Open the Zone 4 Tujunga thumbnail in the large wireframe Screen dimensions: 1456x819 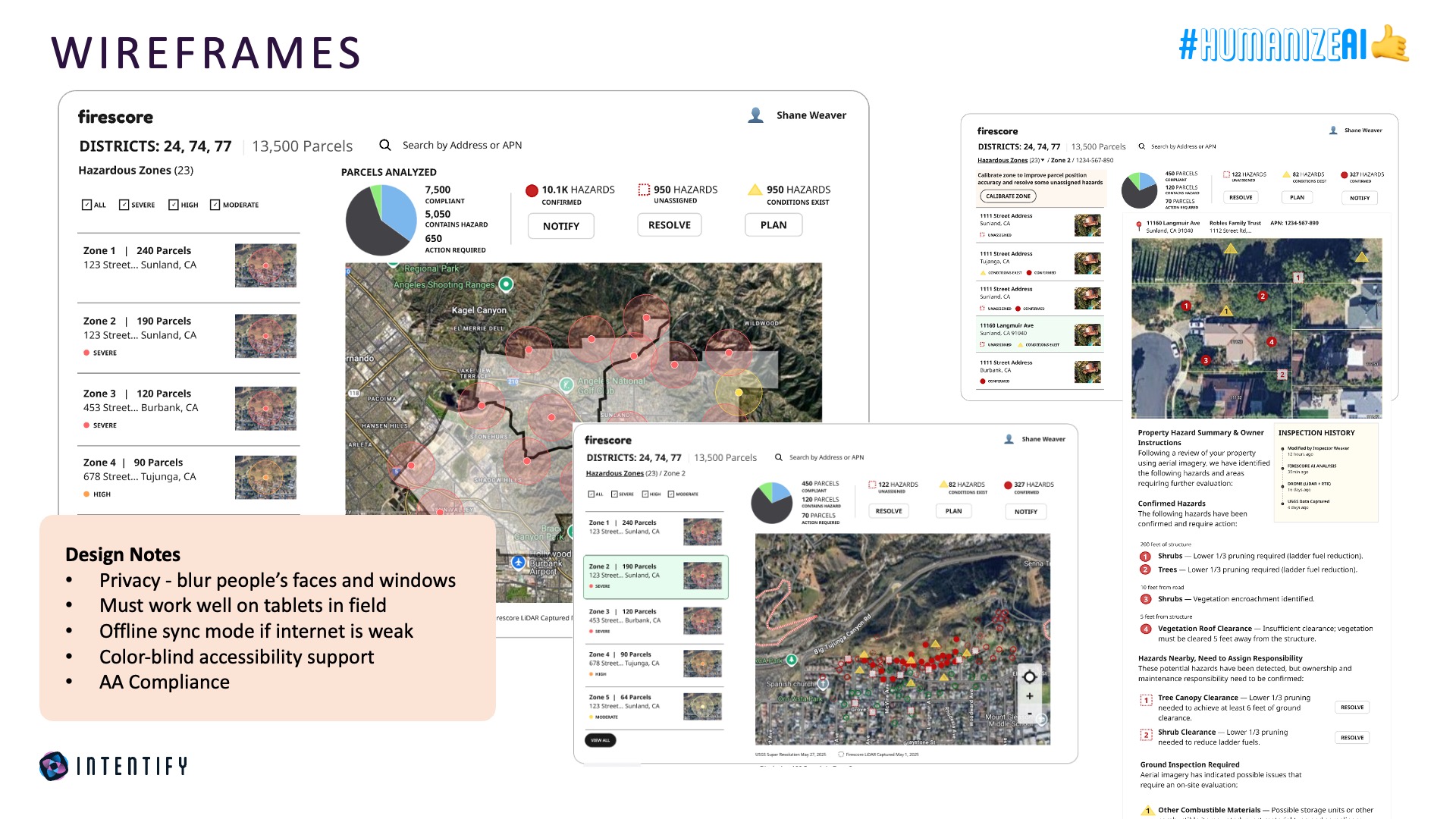coord(265,477)
